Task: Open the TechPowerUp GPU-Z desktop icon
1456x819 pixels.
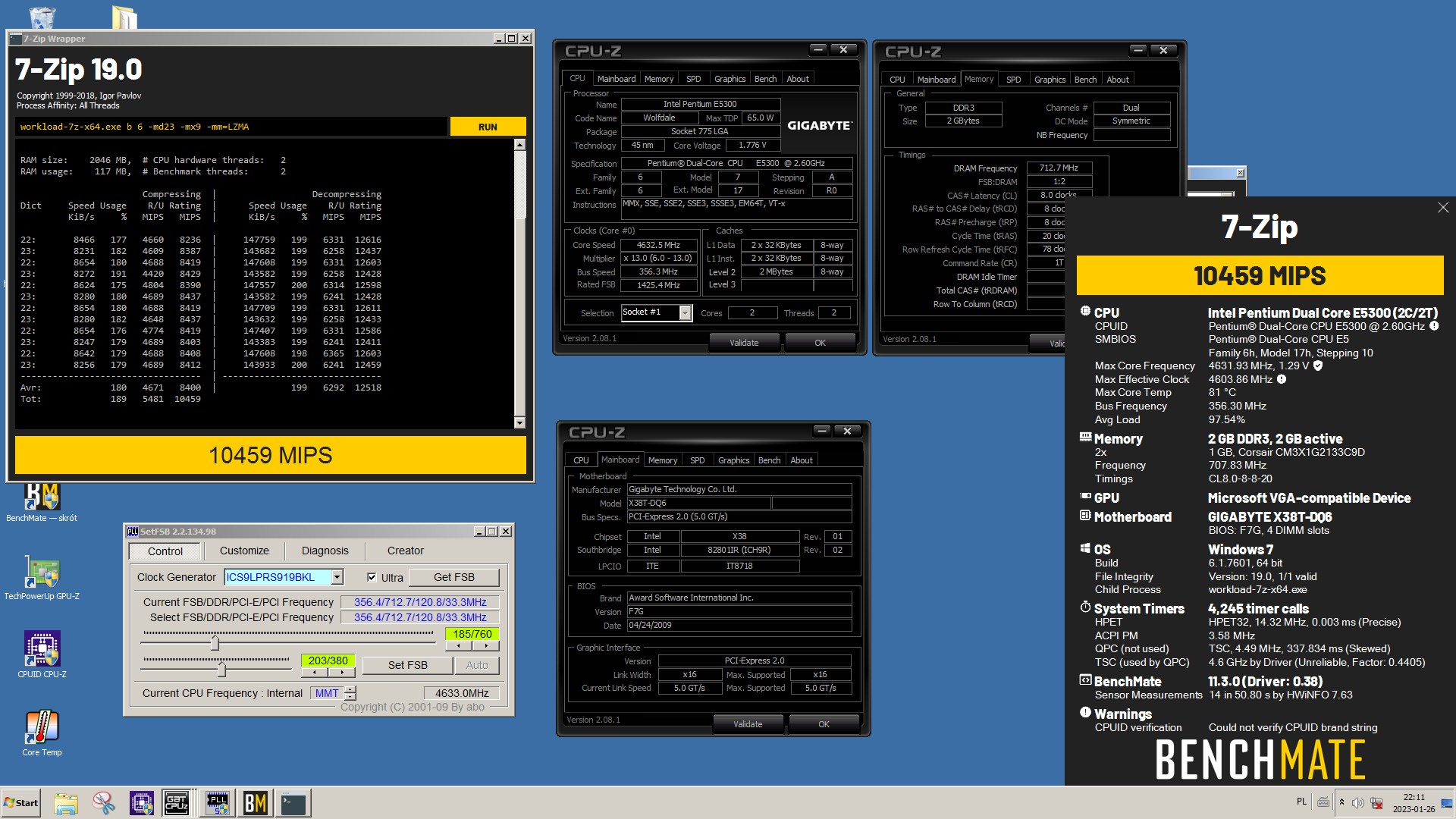Action: pyautogui.click(x=42, y=578)
